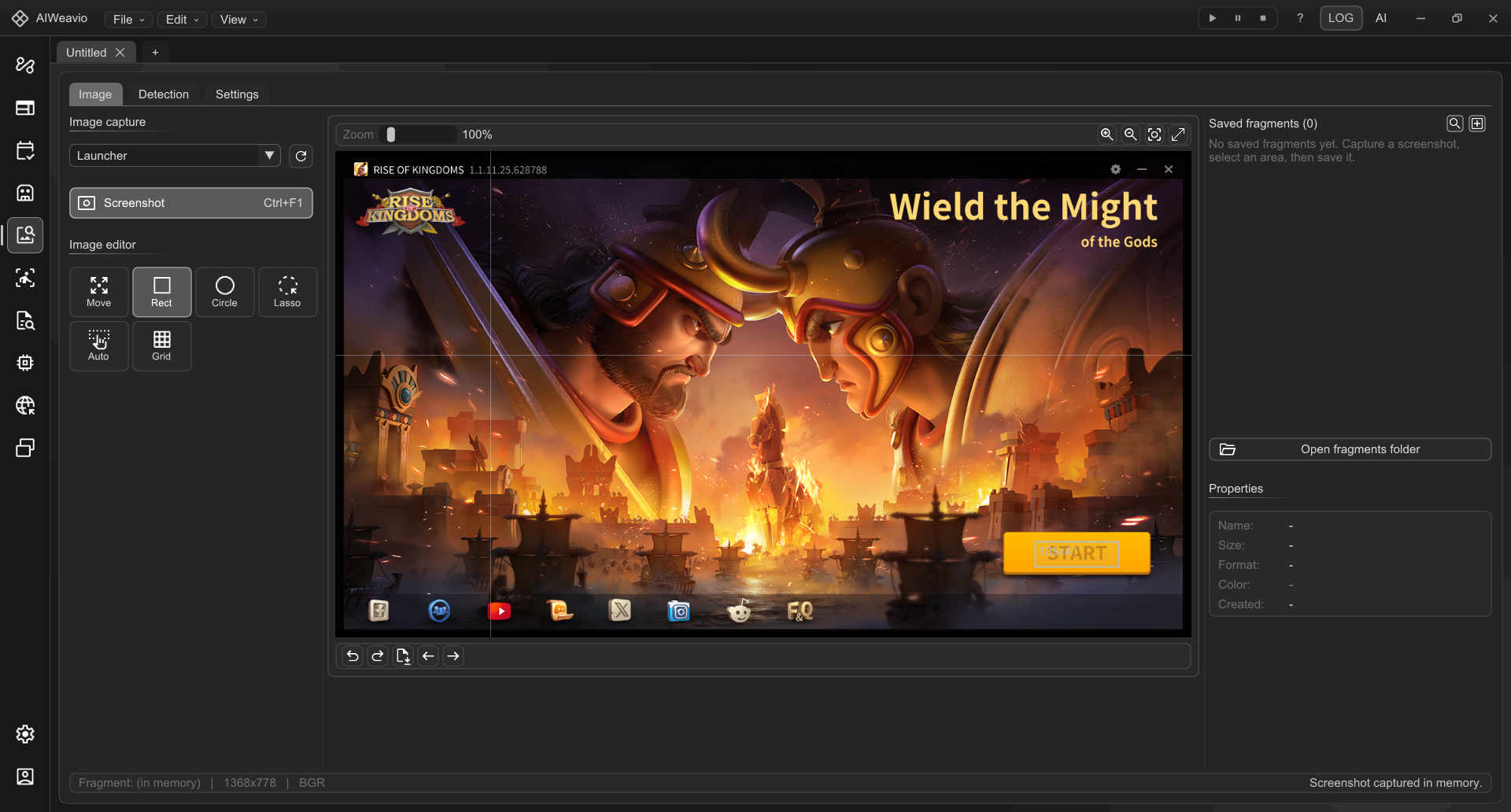Click Open fragments folder button
Image resolution: width=1511 pixels, height=812 pixels.
click(1350, 449)
